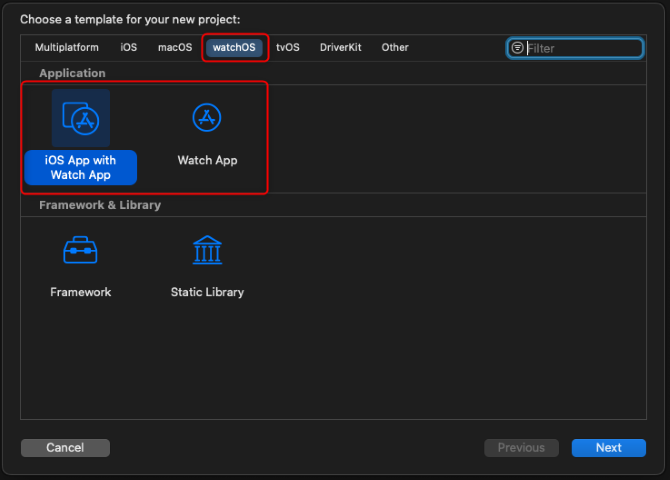Switch to the iOS platform tab
This screenshot has width=670, height=480.
(129, 47)
